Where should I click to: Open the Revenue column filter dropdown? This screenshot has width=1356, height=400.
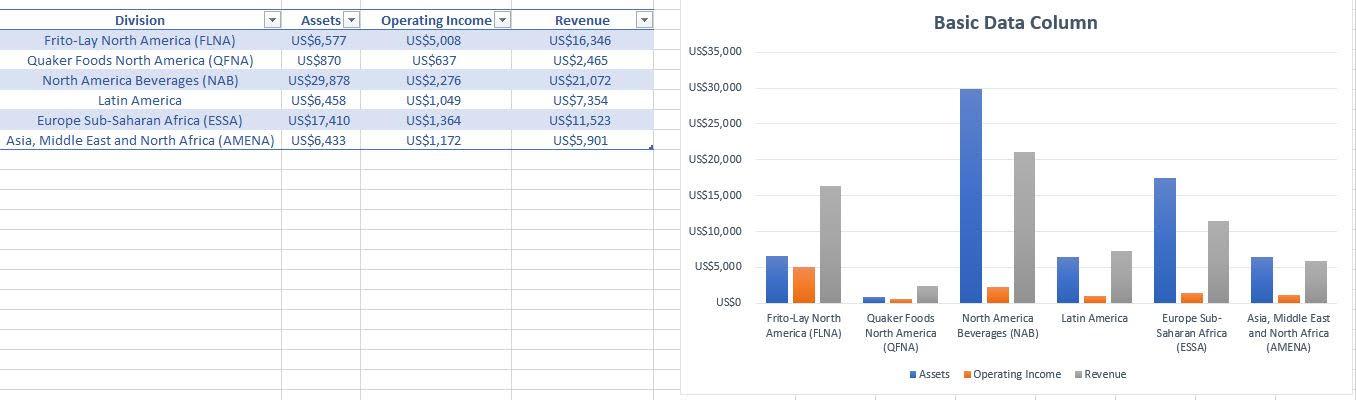(644, 20)
